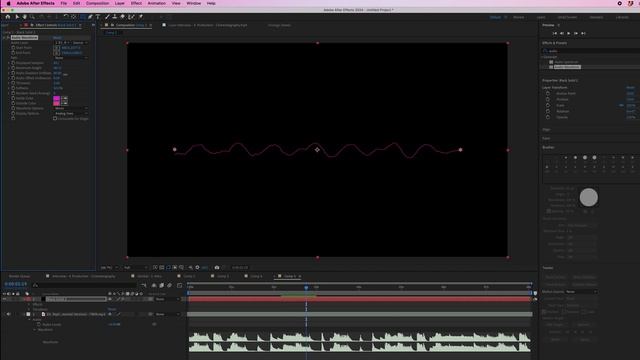Click the timeline playhead marker
The image size is (640, 360).
(x=306, y=287)
